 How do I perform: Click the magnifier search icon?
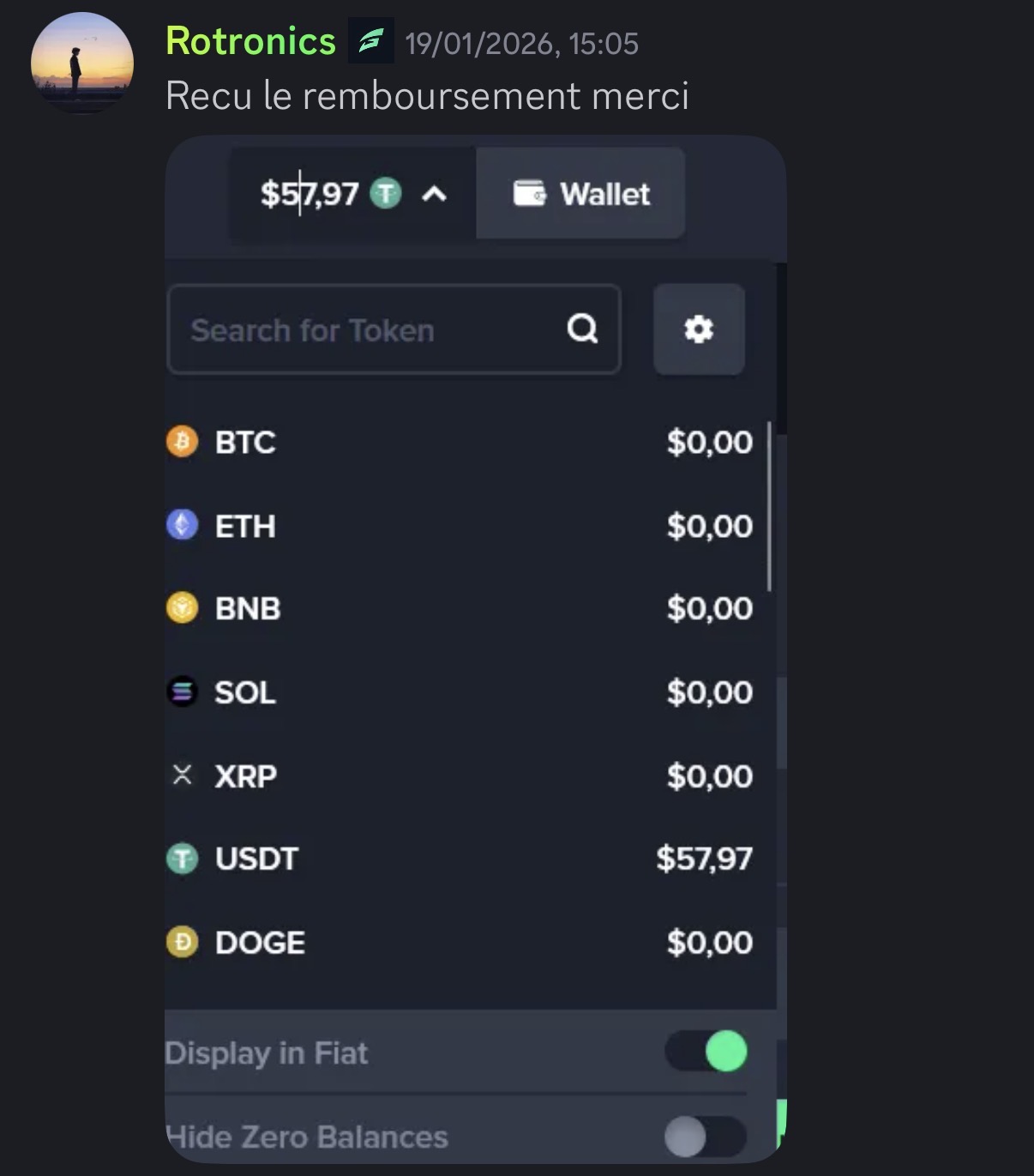[582, 329]
